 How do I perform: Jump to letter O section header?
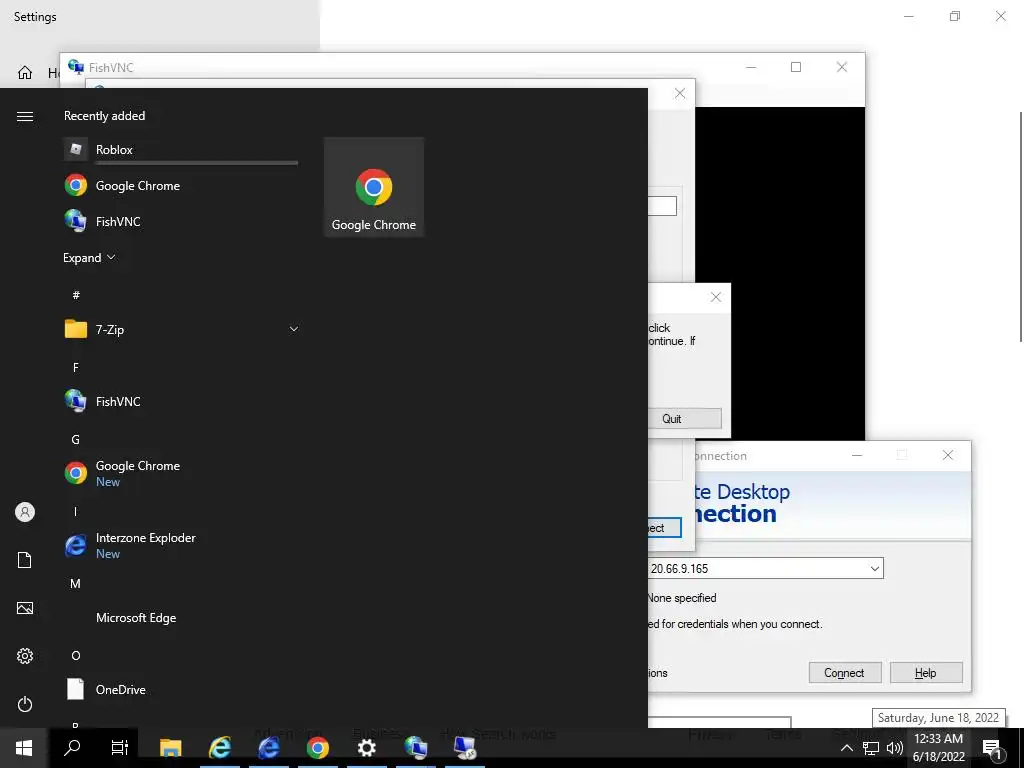point(76,655)
